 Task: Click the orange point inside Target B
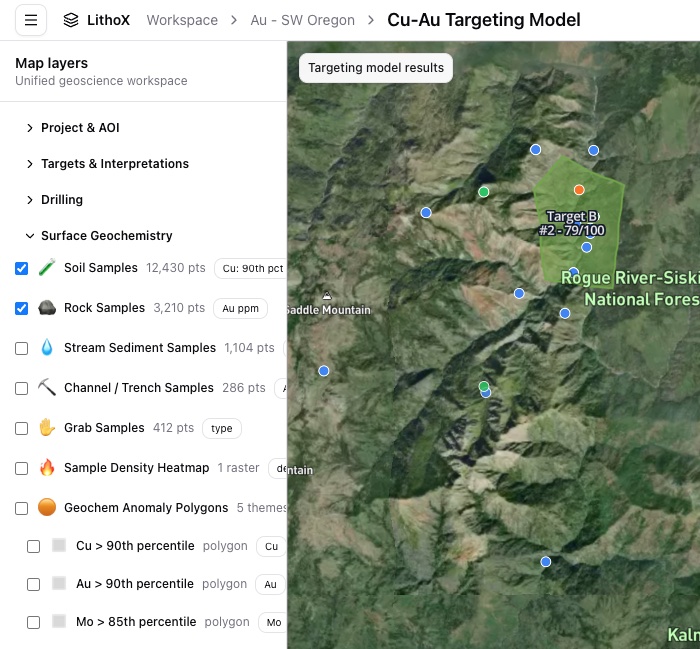click(x=579, y=190)
